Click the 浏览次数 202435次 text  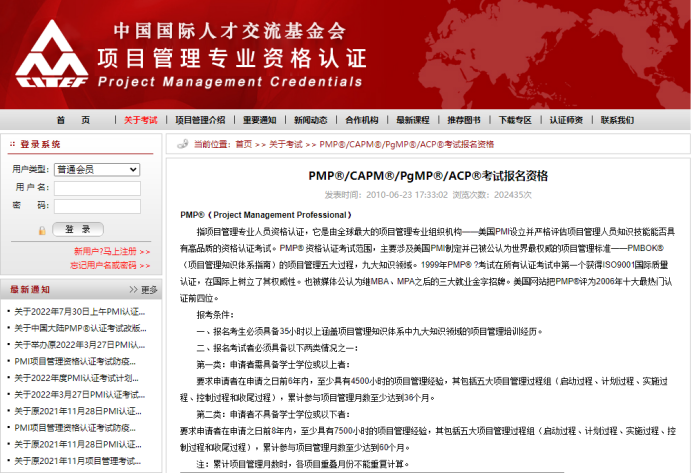492,195
